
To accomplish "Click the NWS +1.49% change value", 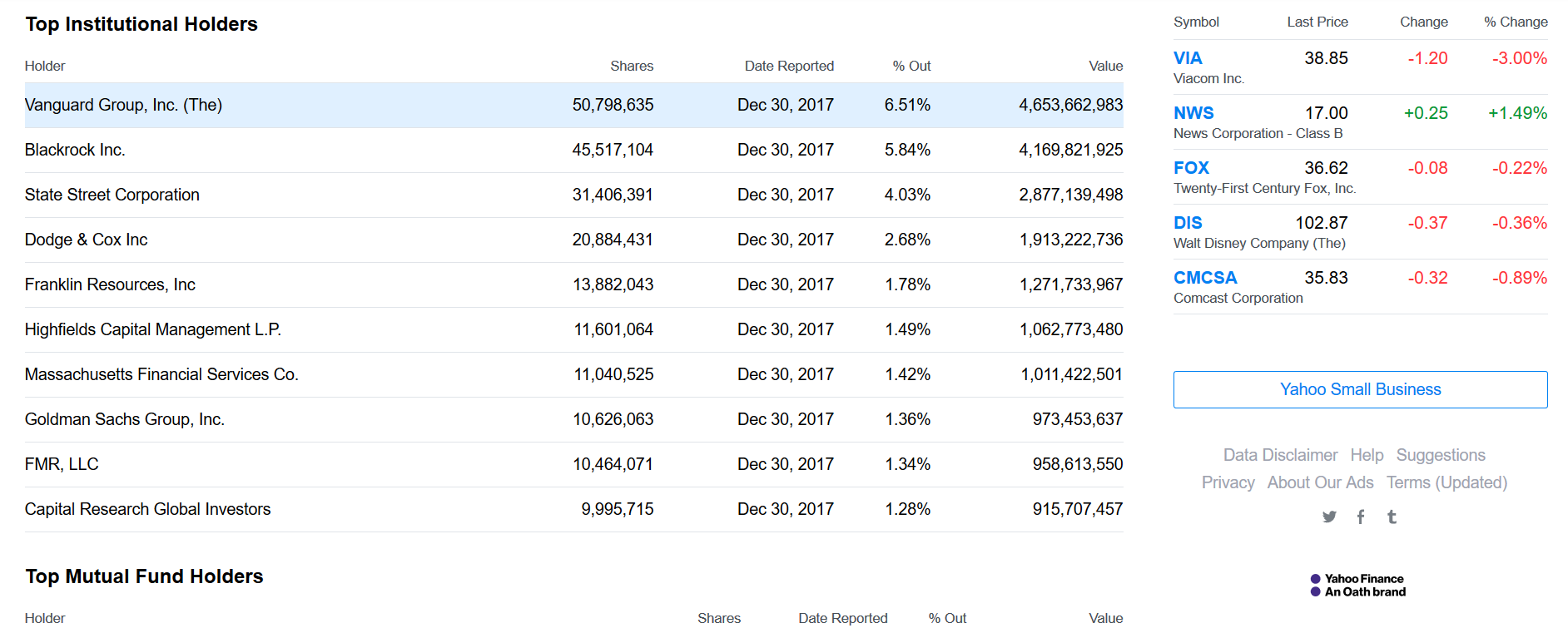I will click(1517, 113).
